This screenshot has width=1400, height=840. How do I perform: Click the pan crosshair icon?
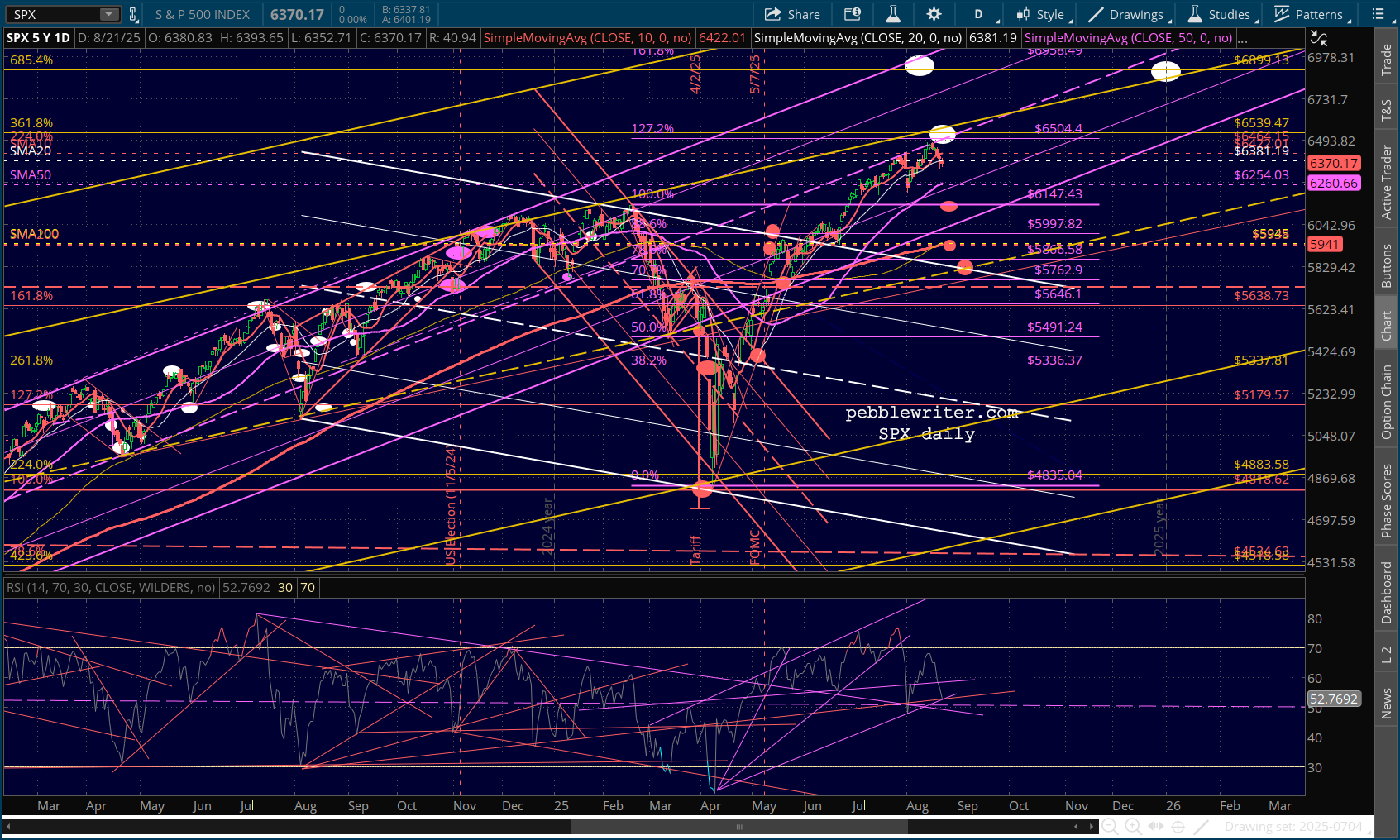(1178, 826)
